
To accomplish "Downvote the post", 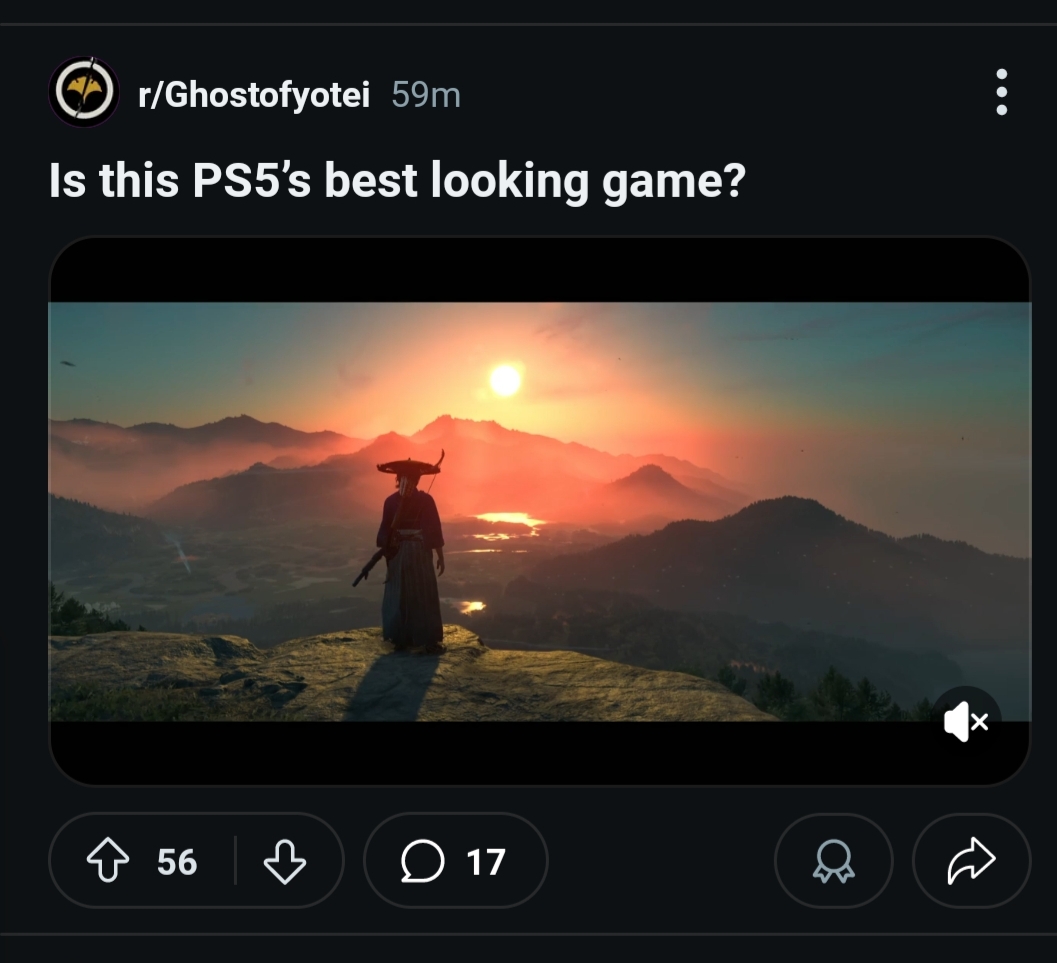I will coord(284,861).
